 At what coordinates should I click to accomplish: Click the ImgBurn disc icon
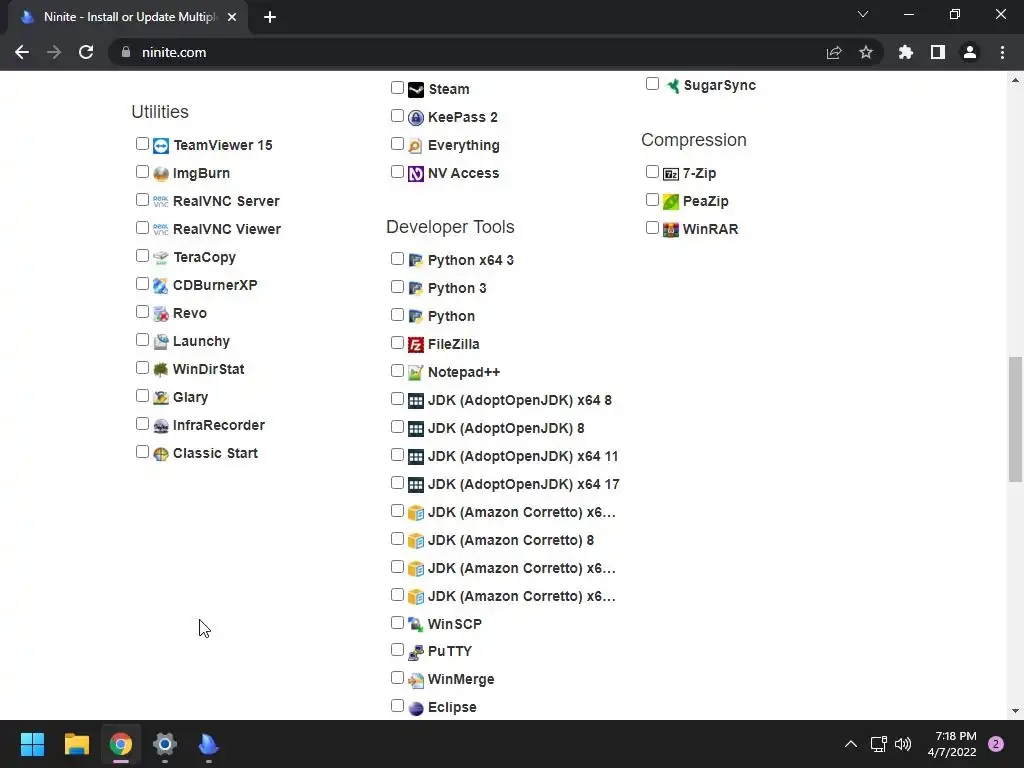(161, 173)
